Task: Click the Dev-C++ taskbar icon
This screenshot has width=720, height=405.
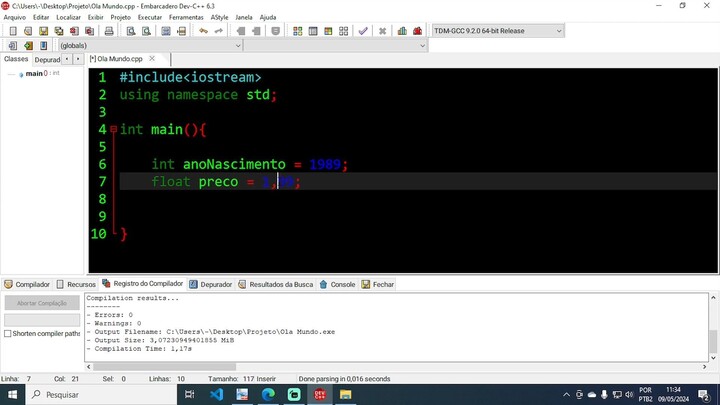Action: (320, 394)
